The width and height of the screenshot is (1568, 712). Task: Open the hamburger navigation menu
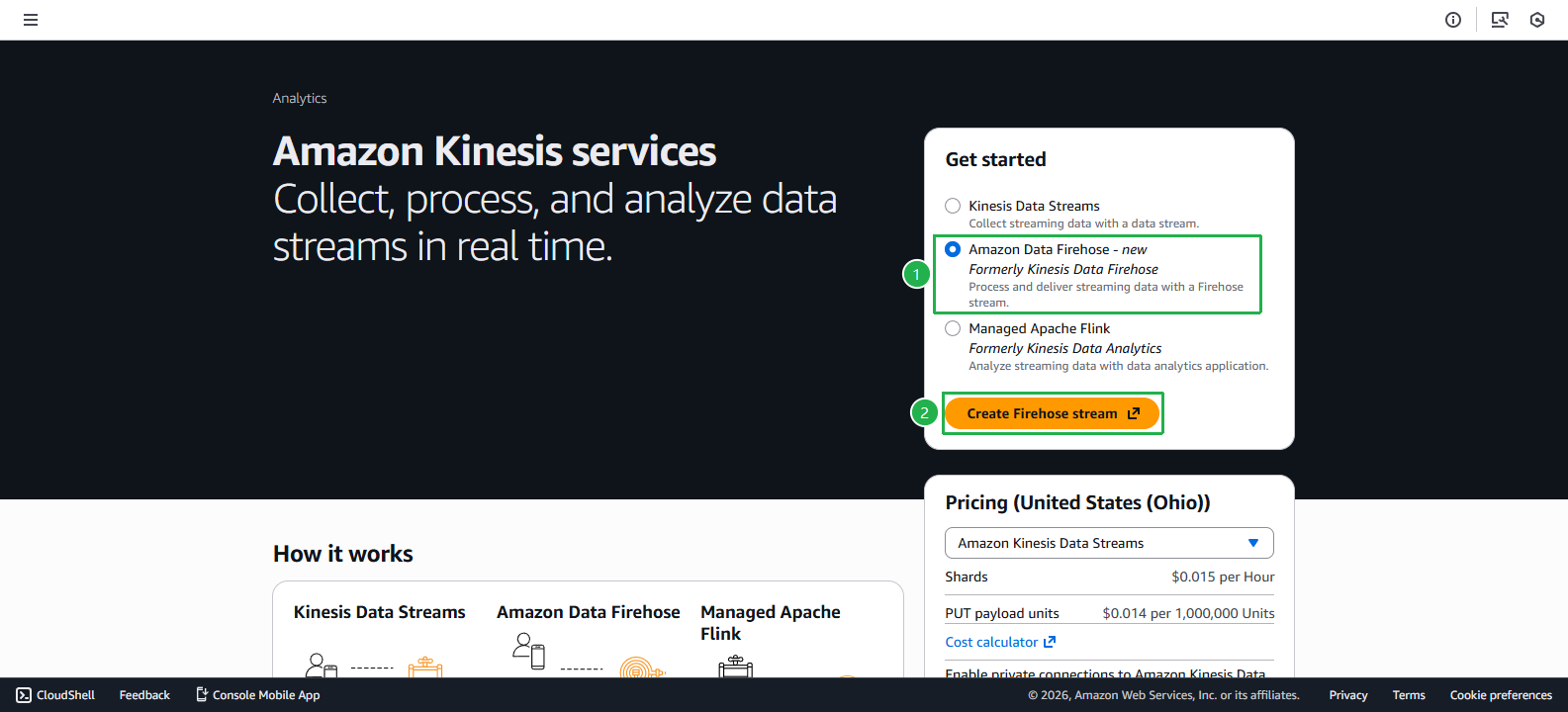pos(31,20)
